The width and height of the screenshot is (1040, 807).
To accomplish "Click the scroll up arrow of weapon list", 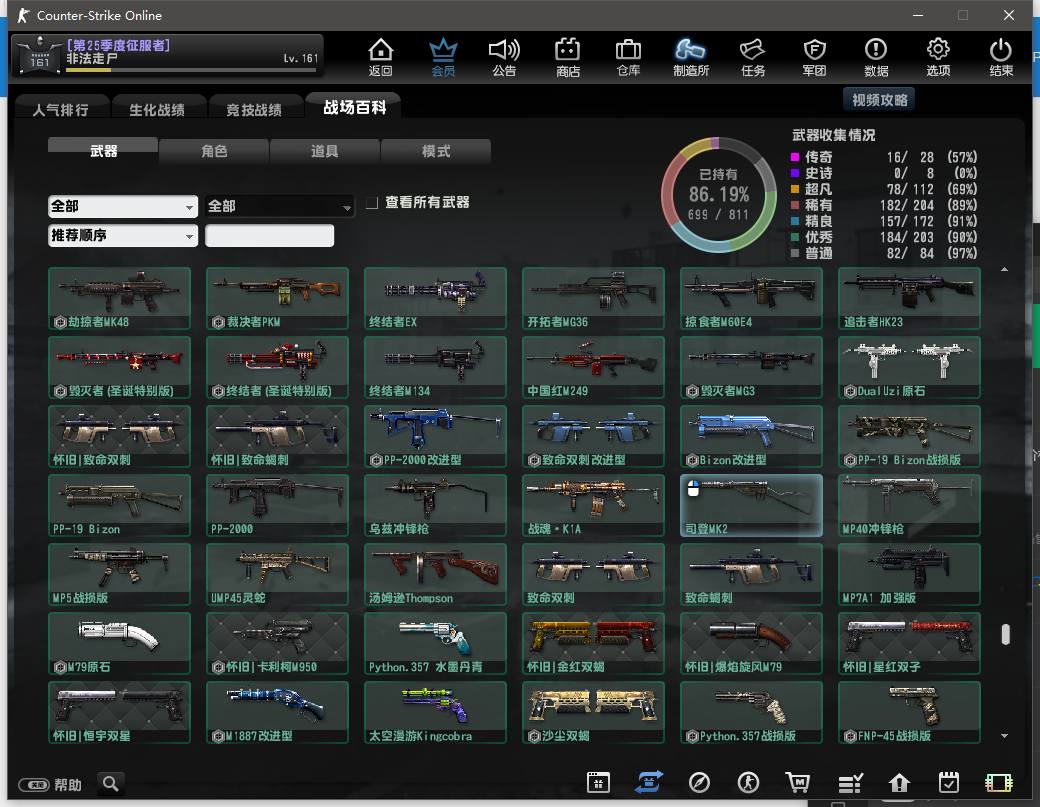I will (1004, 269).
